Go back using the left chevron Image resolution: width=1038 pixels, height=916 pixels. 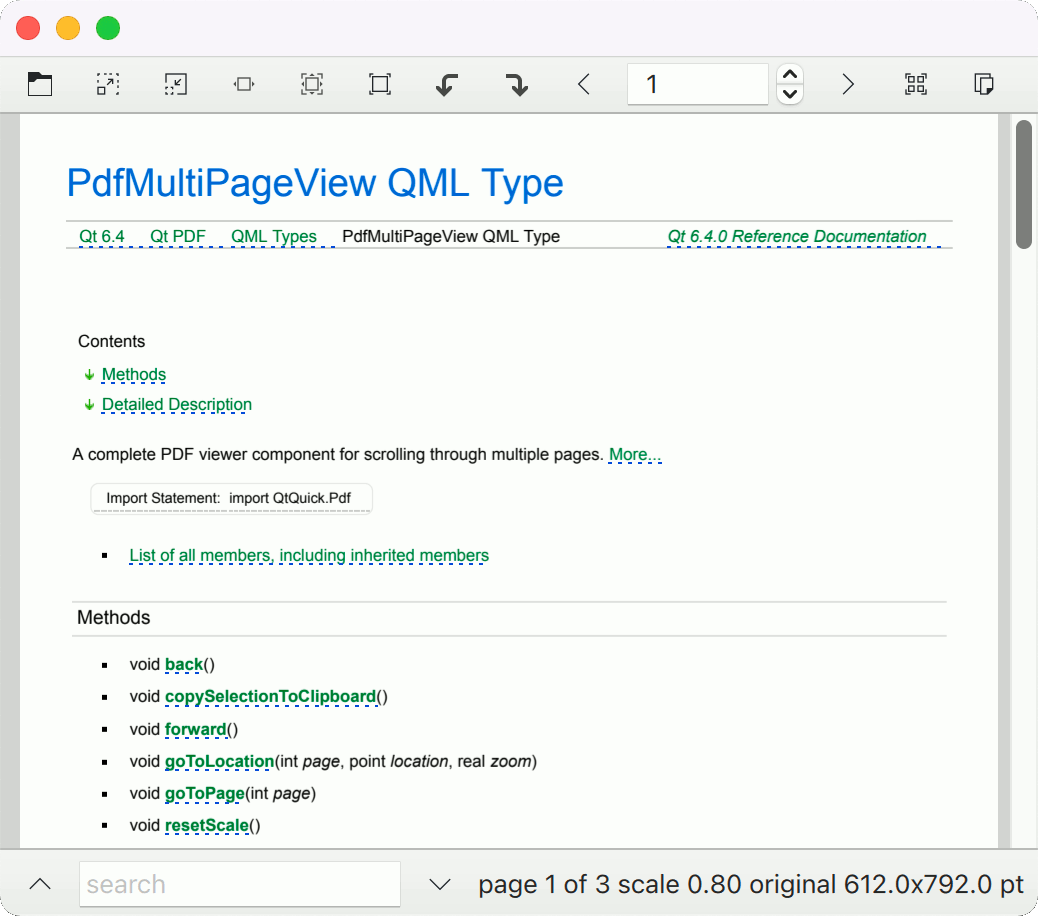click(584, 85)
